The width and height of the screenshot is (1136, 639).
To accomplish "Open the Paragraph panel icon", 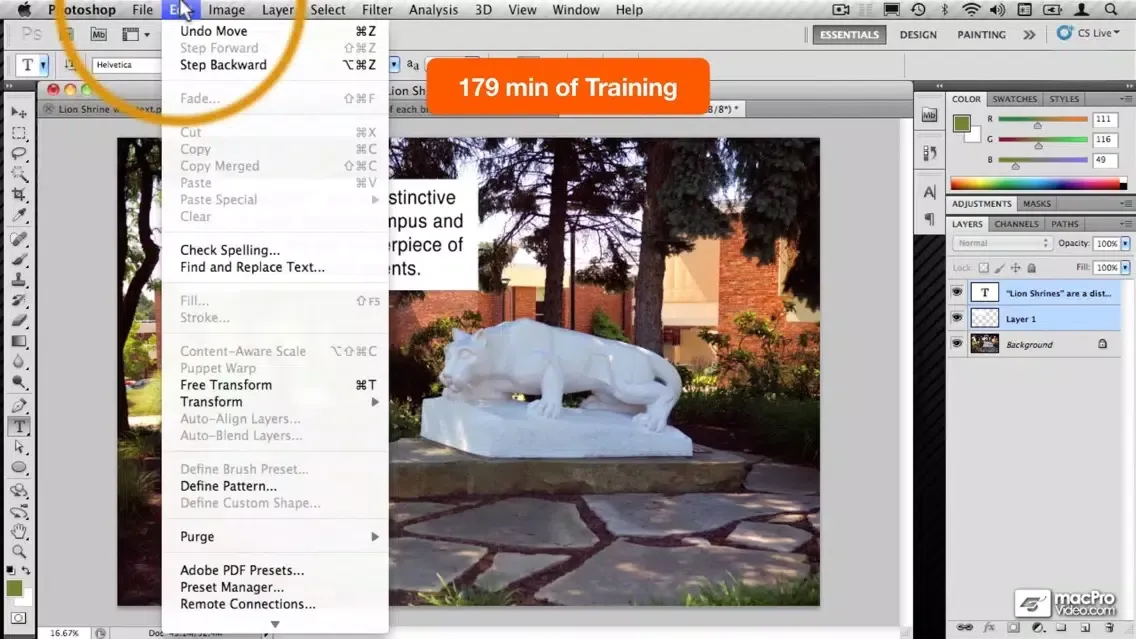I will pos(930,218).
